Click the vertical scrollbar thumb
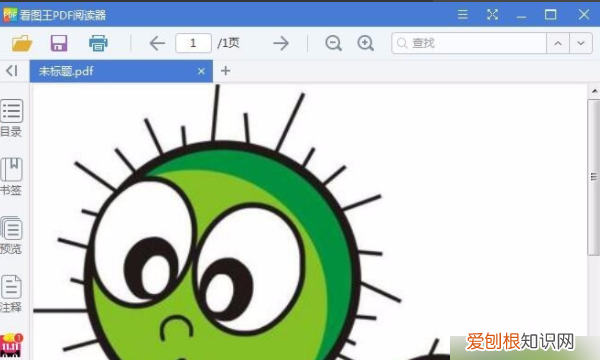 click(x=594, y=177)
